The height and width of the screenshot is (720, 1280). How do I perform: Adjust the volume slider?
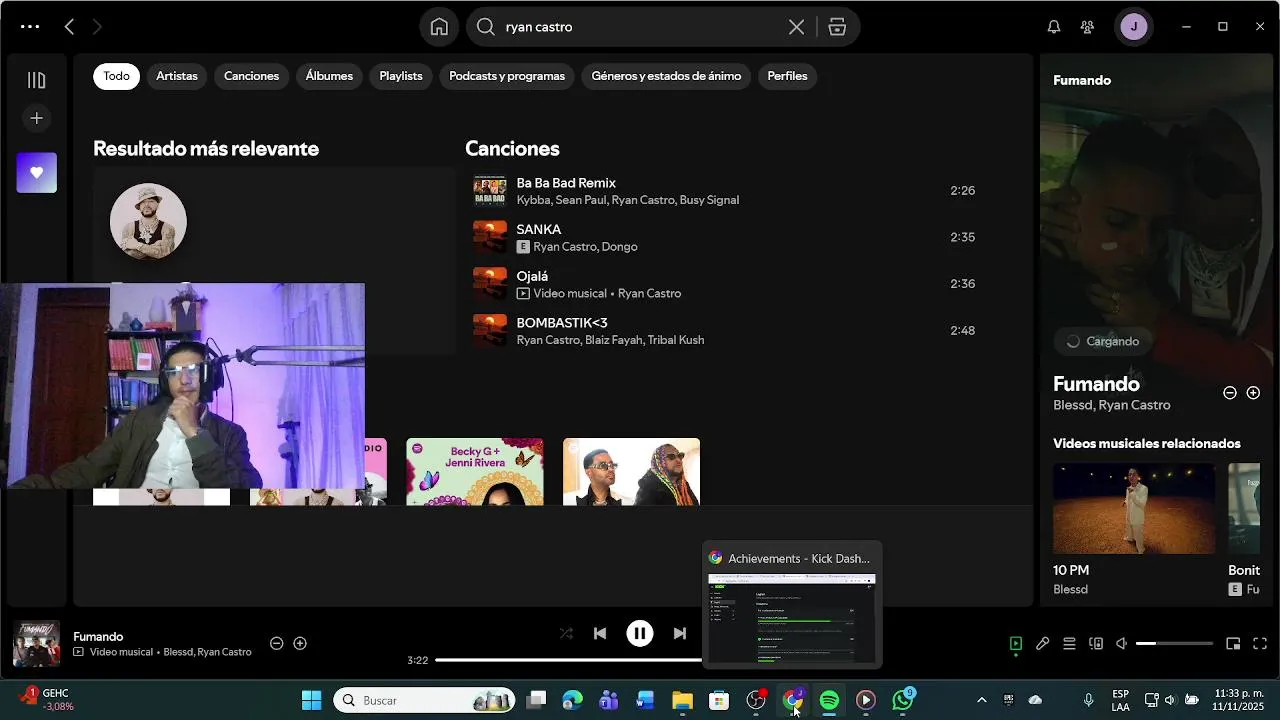tap(1174, 644)
